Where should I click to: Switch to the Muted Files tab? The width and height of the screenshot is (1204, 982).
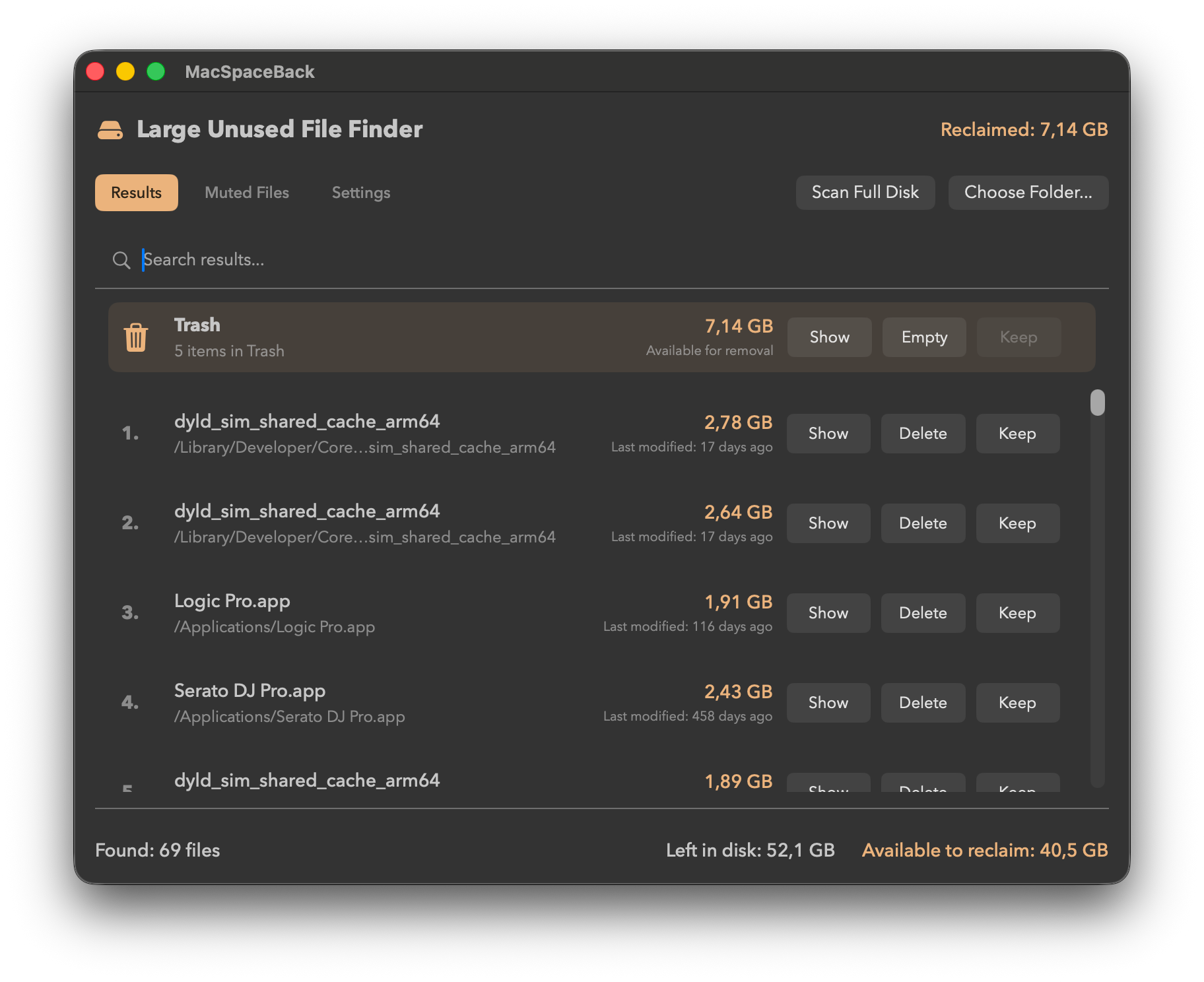247,192
